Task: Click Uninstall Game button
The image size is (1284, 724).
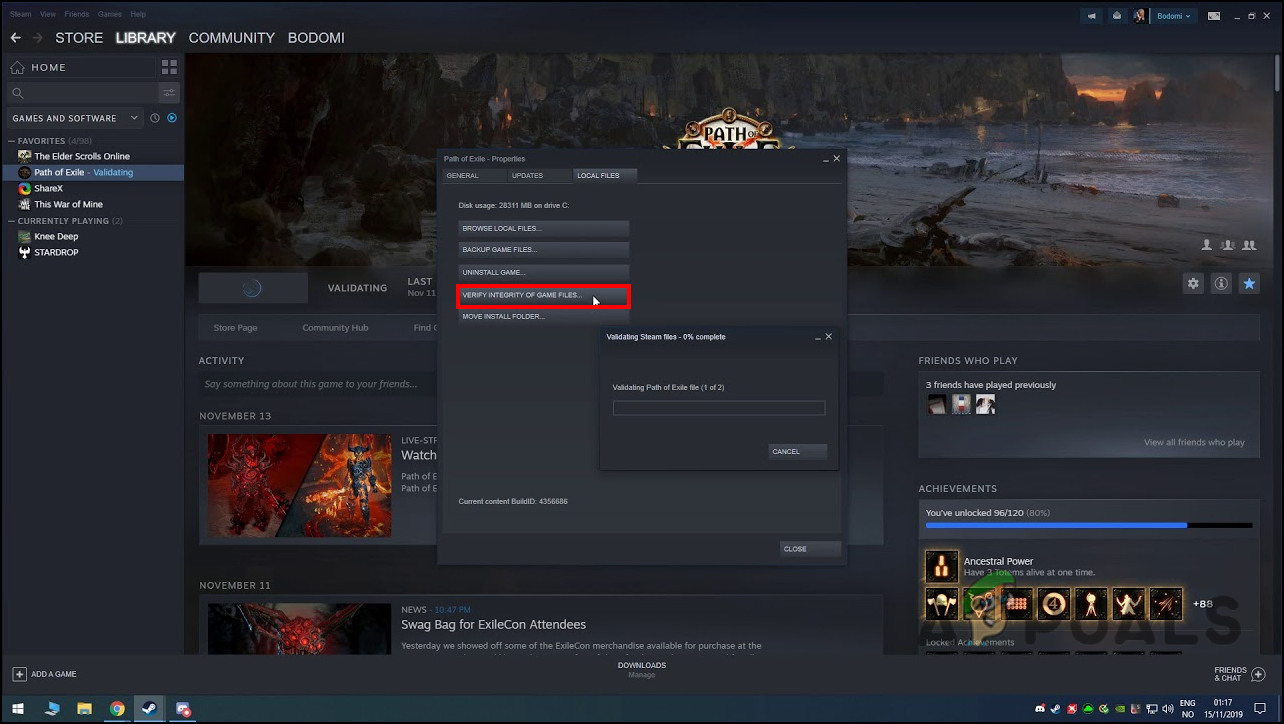Action: click(544, 272)
